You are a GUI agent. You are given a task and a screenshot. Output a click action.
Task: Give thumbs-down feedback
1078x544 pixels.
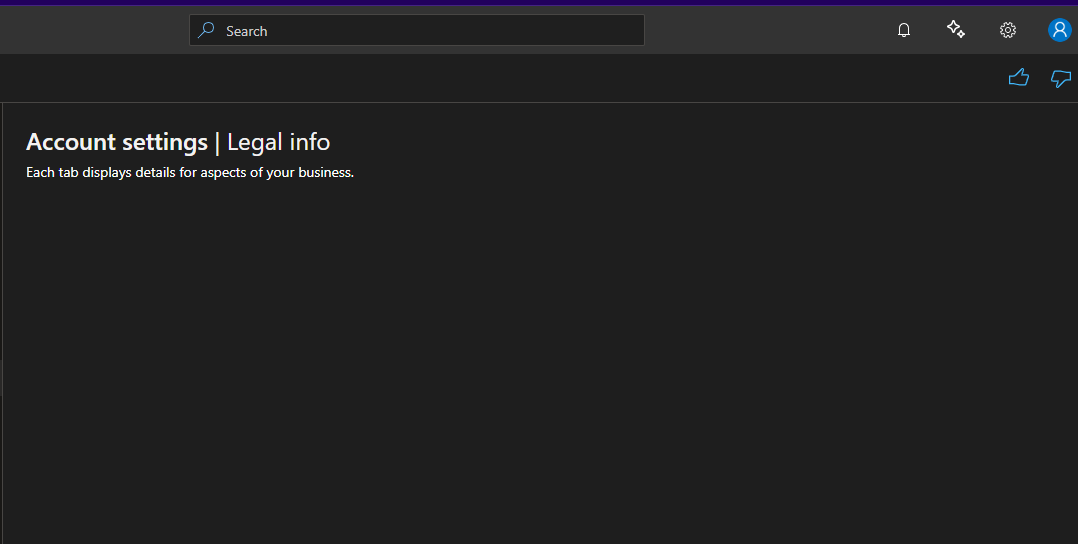pyautogui.click(x=1062, y=78)
